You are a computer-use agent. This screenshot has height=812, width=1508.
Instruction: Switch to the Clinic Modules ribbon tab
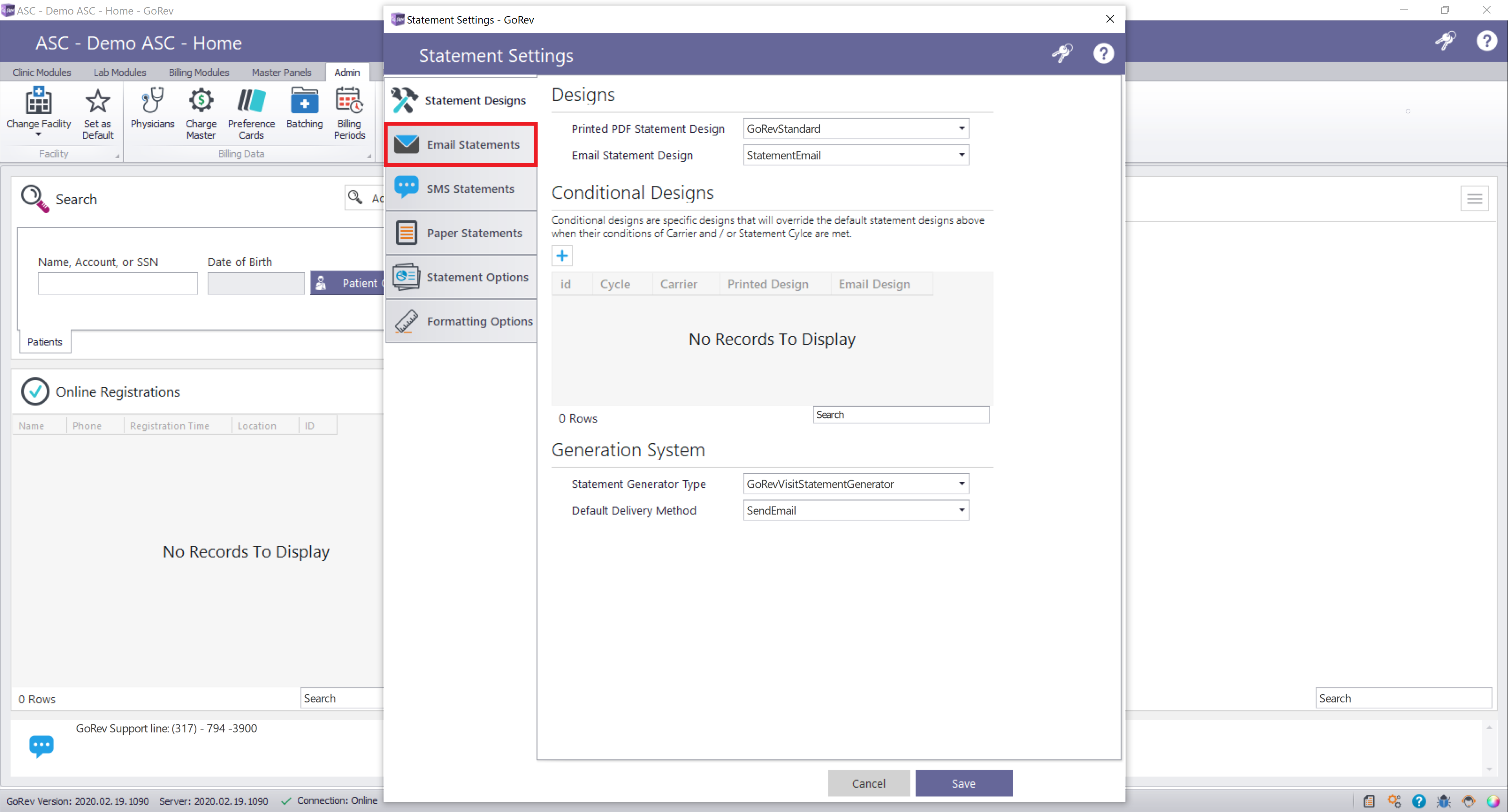coord(42,72)
